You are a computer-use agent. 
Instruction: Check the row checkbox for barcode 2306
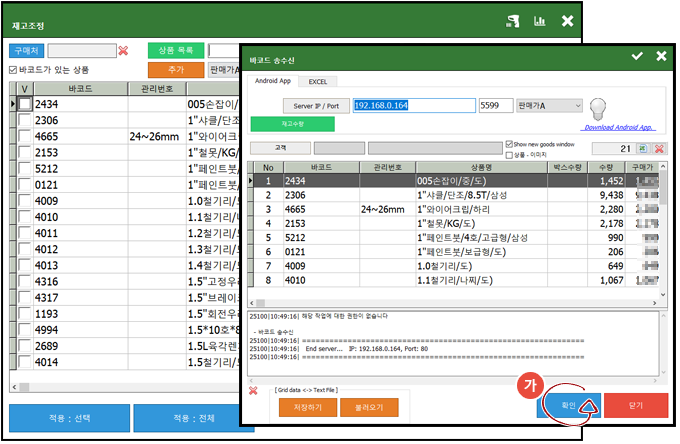coord(25,120)
